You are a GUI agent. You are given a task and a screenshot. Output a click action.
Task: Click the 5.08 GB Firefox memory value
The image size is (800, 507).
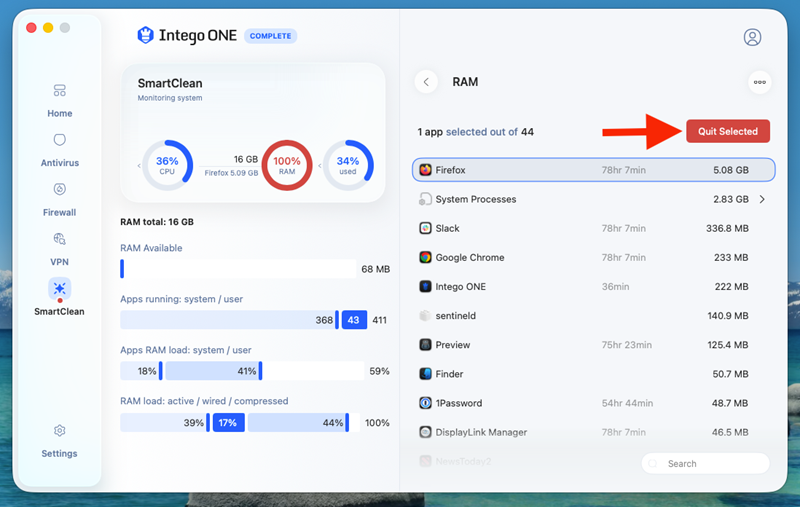[x=731, y=170]
